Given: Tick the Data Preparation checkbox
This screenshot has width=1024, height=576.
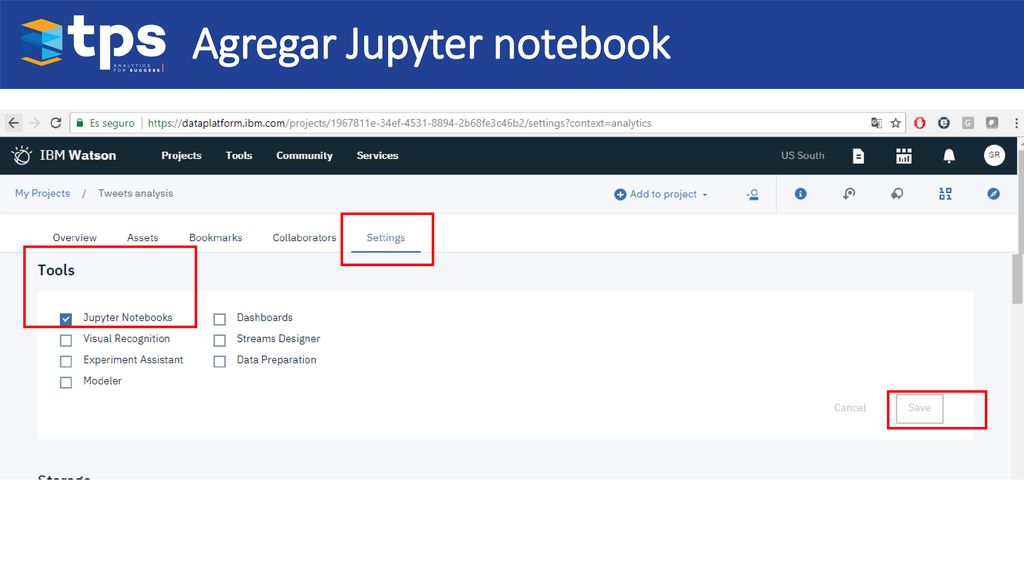Looking at the screenshot, I should pyautogui.click(x=219, y=361).
